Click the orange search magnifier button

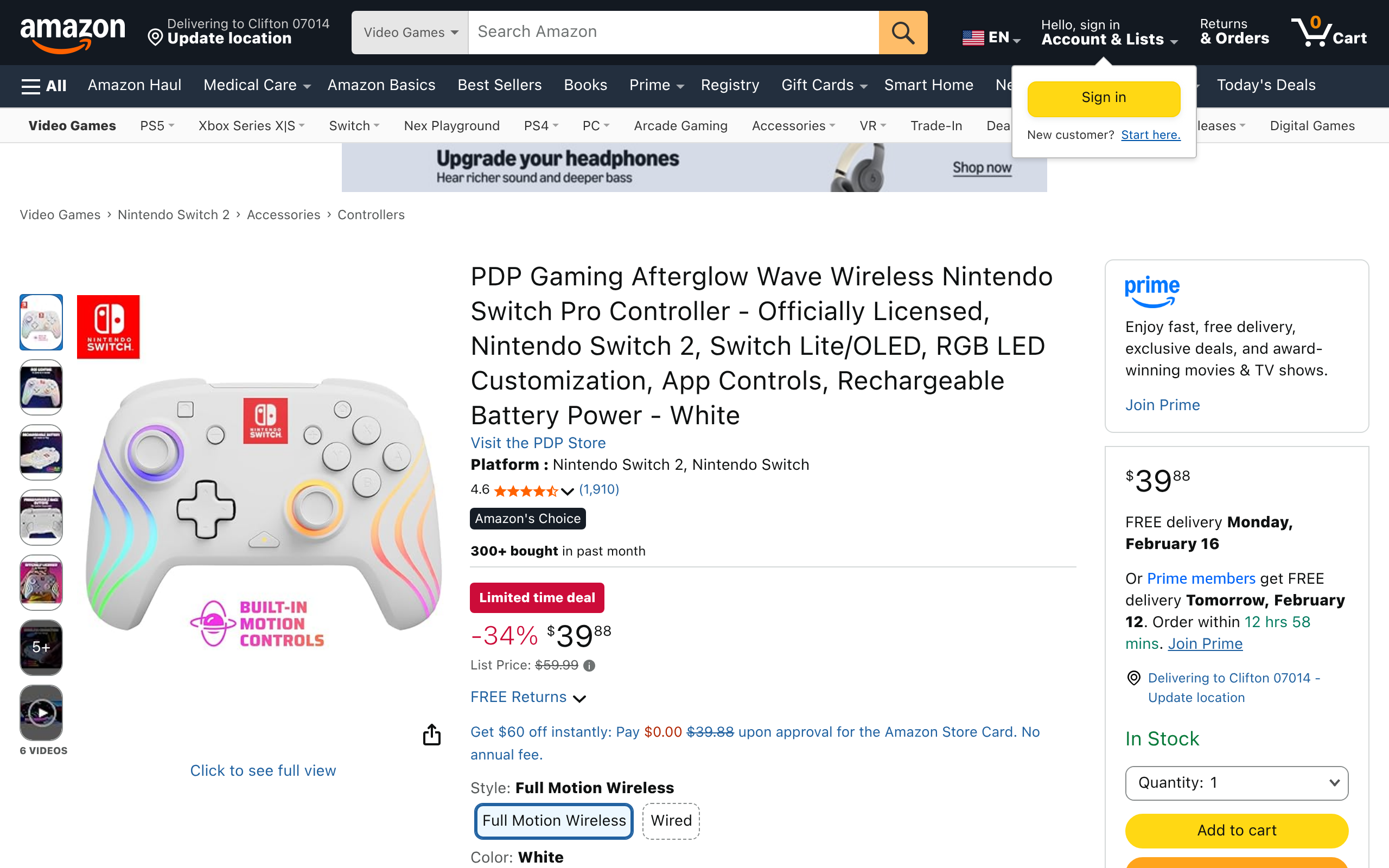902,33
